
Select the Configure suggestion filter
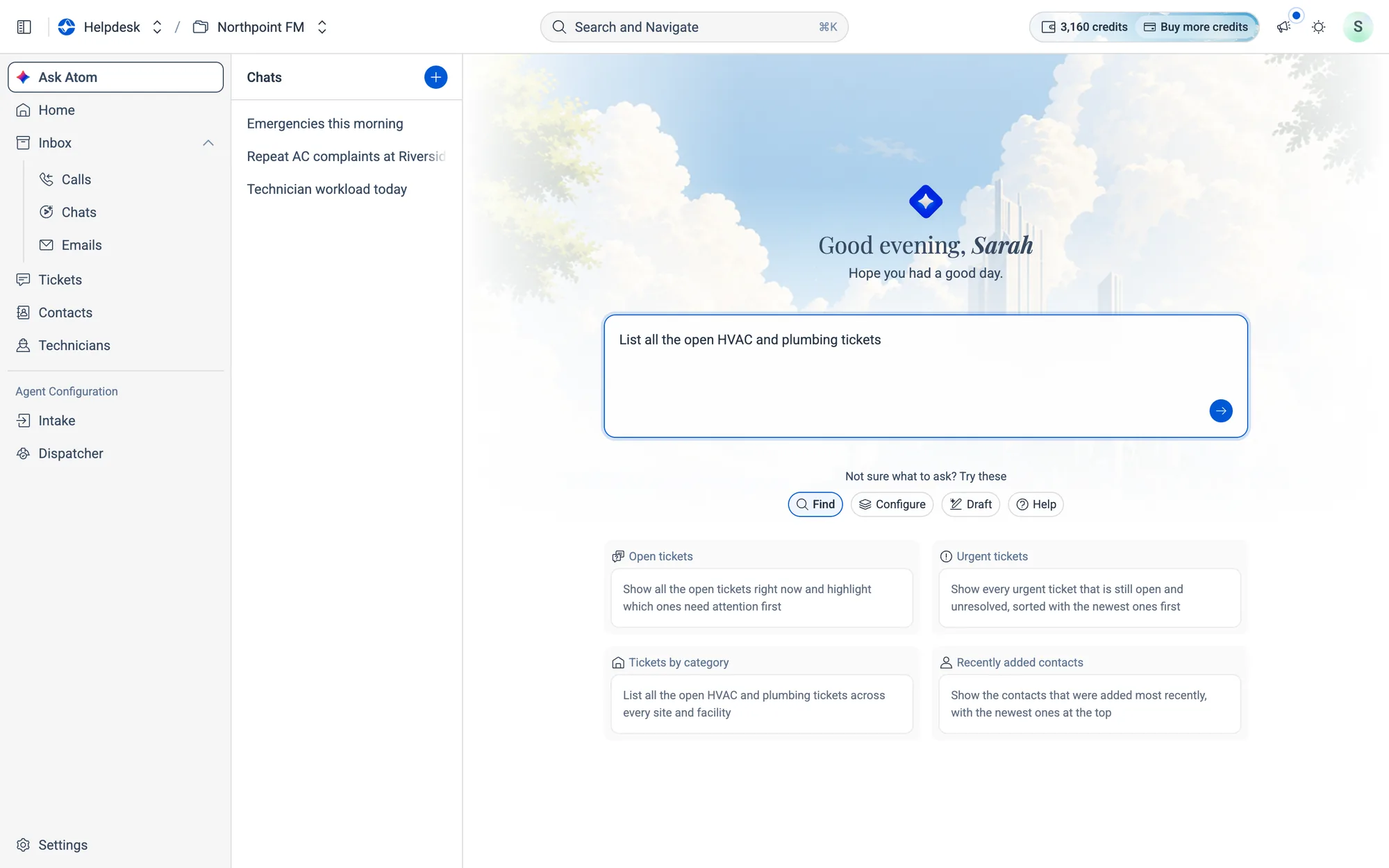(x=892, y=504)
